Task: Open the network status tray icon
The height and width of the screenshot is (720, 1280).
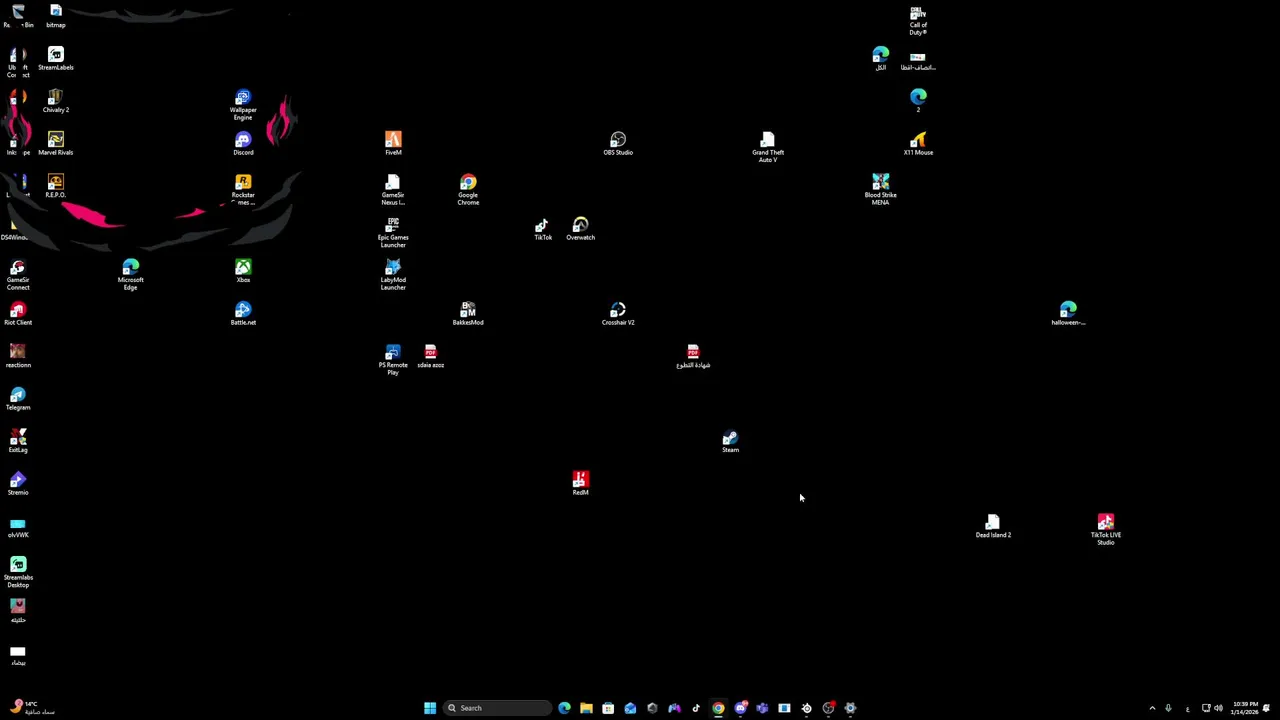Action: pyautogui.click(x=1206, y=708)
